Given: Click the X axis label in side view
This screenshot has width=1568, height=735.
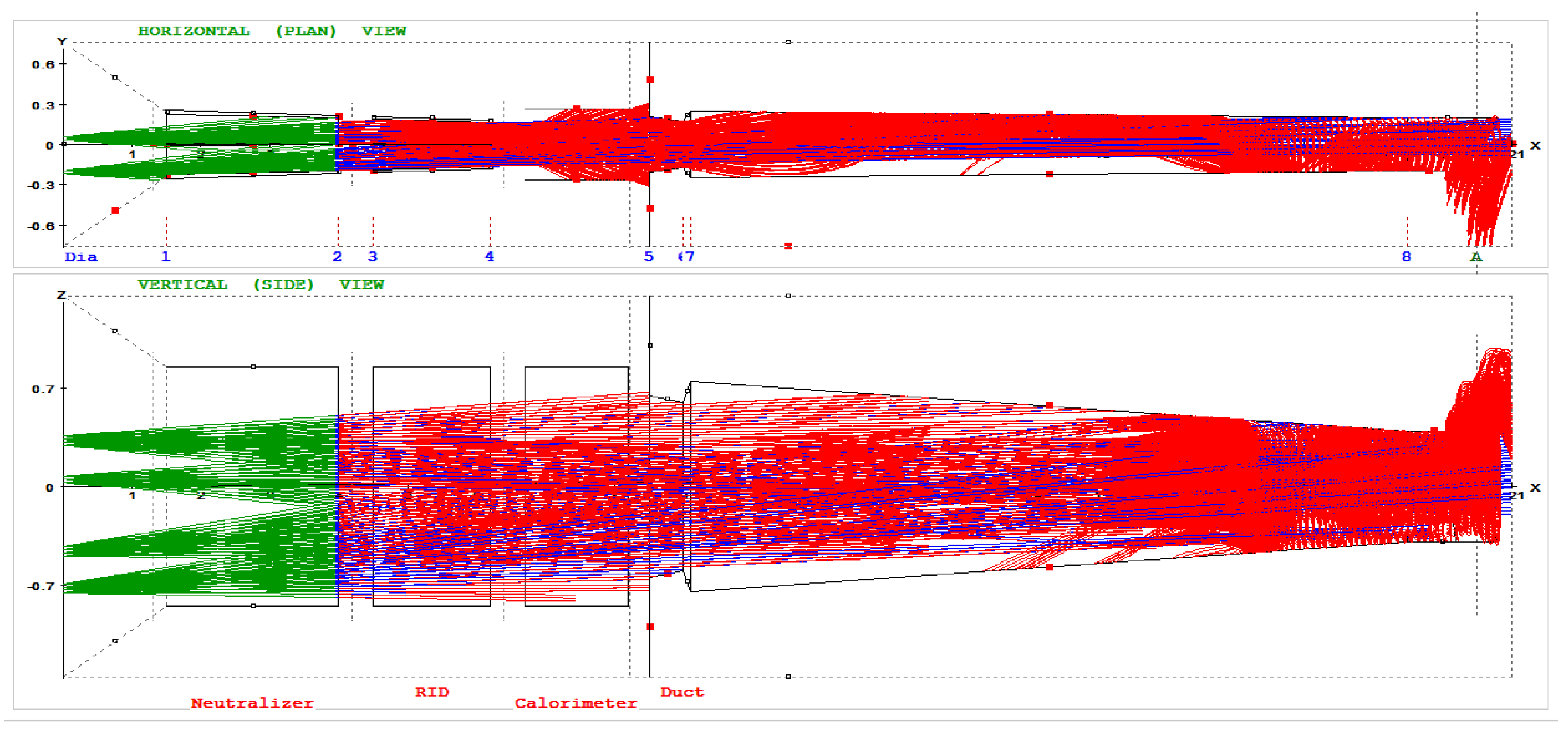Looking at the screenshot, I should (1535, 487).
